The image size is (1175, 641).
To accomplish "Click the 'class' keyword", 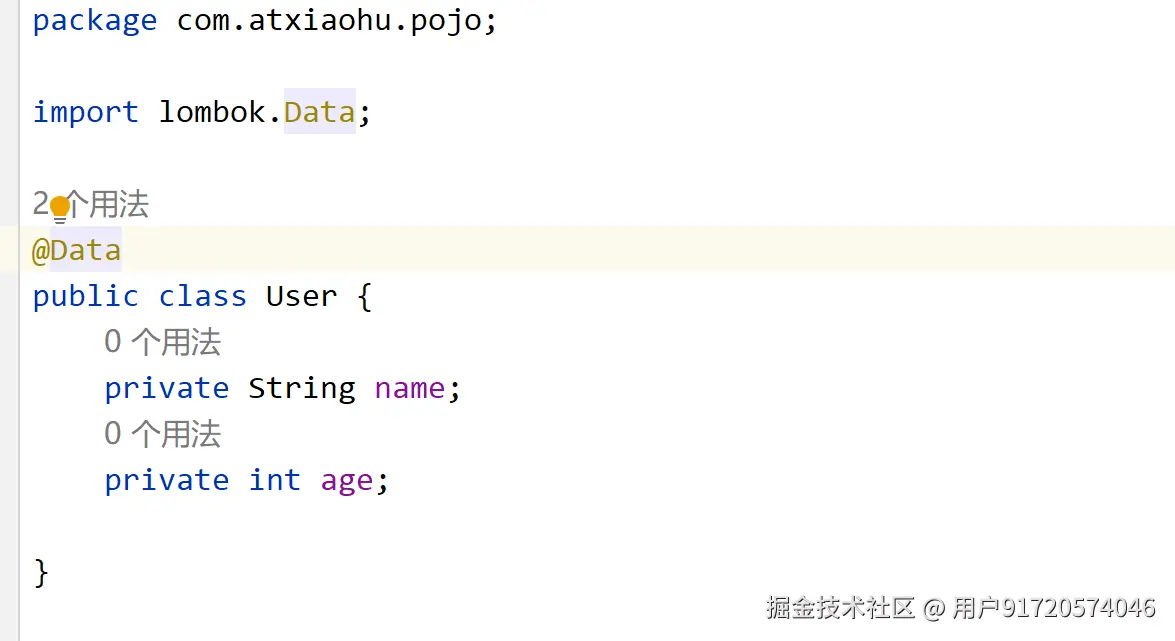I will point(203,296).
